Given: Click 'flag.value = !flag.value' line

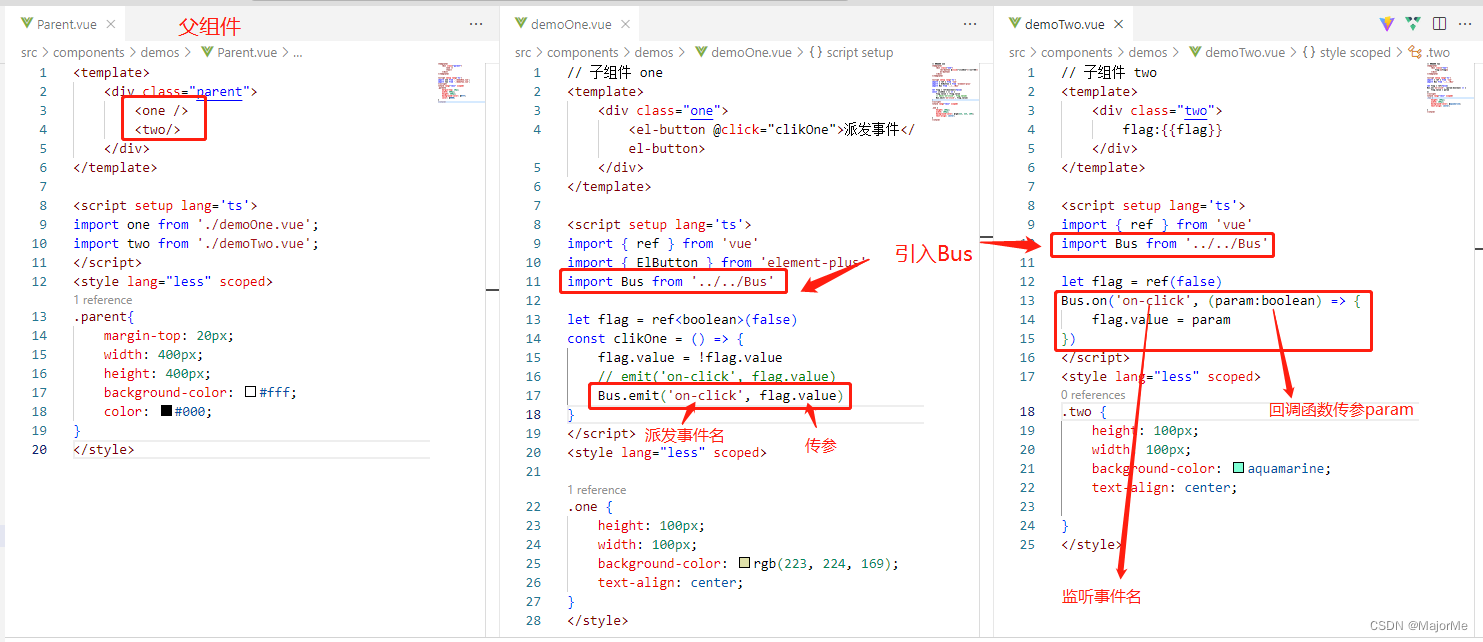Looking at the screenshot, I should click(x=690, y=357).
